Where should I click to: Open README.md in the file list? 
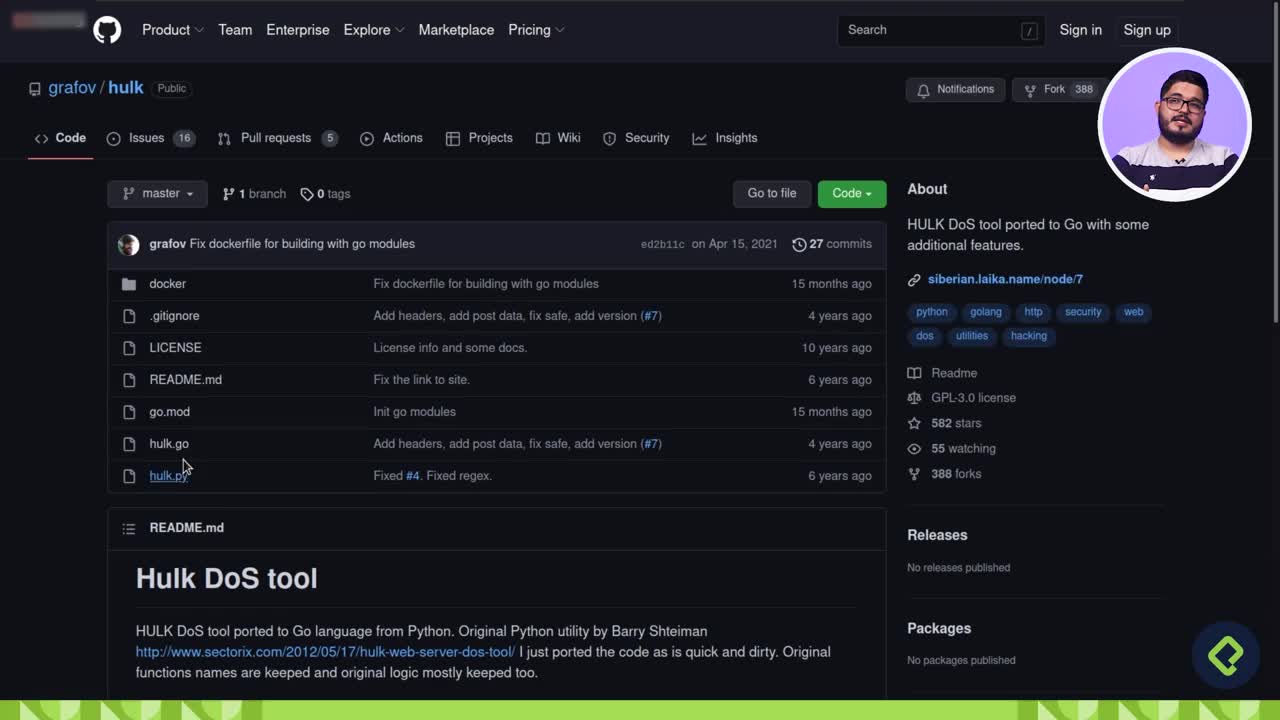coord(185,380)
